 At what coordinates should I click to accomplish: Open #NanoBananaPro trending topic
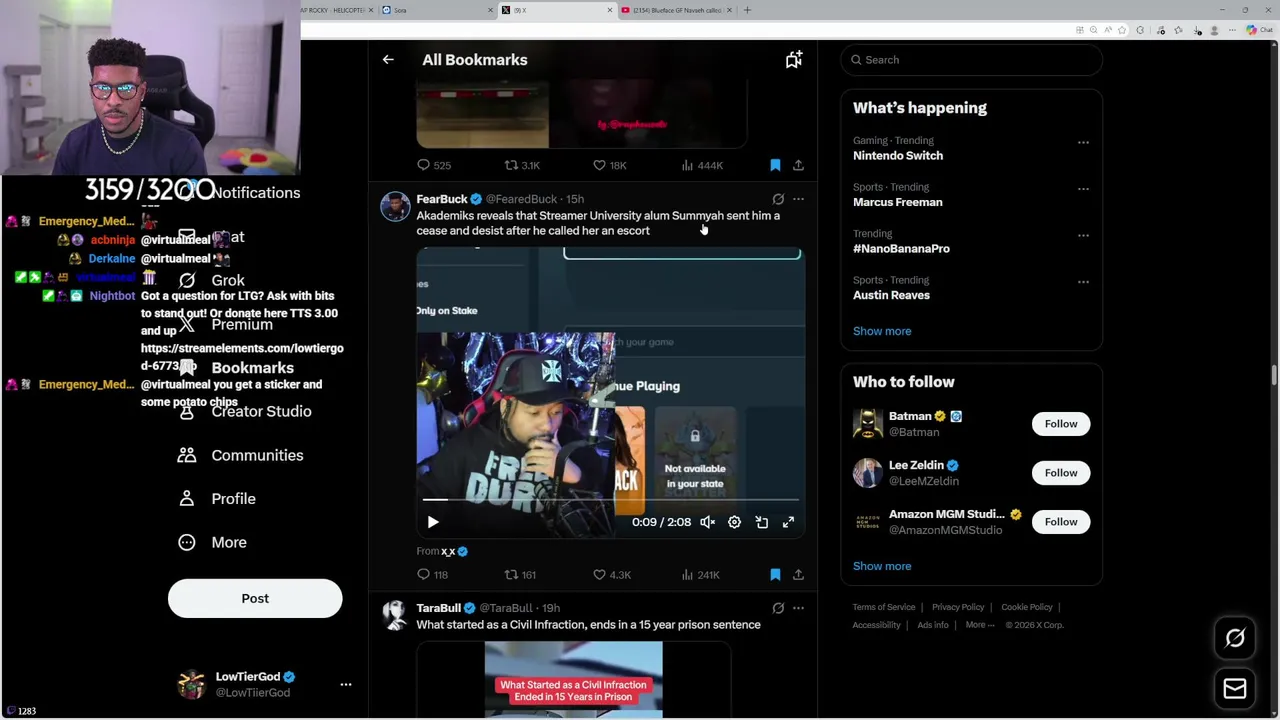pos(901,249)
